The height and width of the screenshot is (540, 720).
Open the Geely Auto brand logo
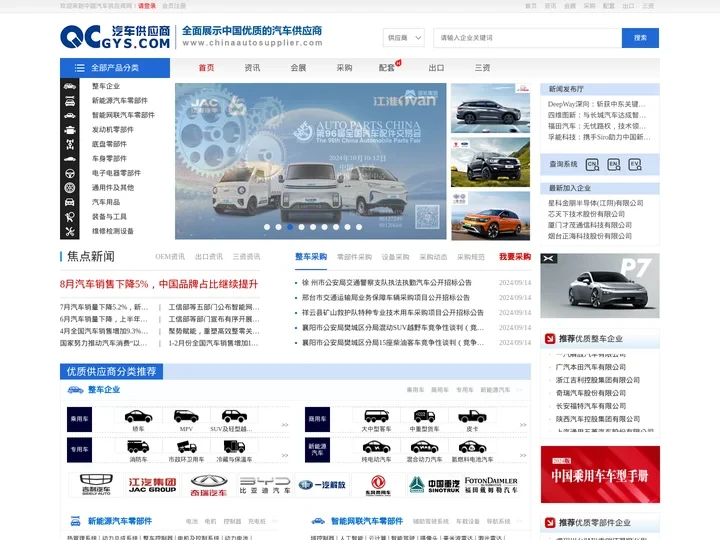point(96,484)
